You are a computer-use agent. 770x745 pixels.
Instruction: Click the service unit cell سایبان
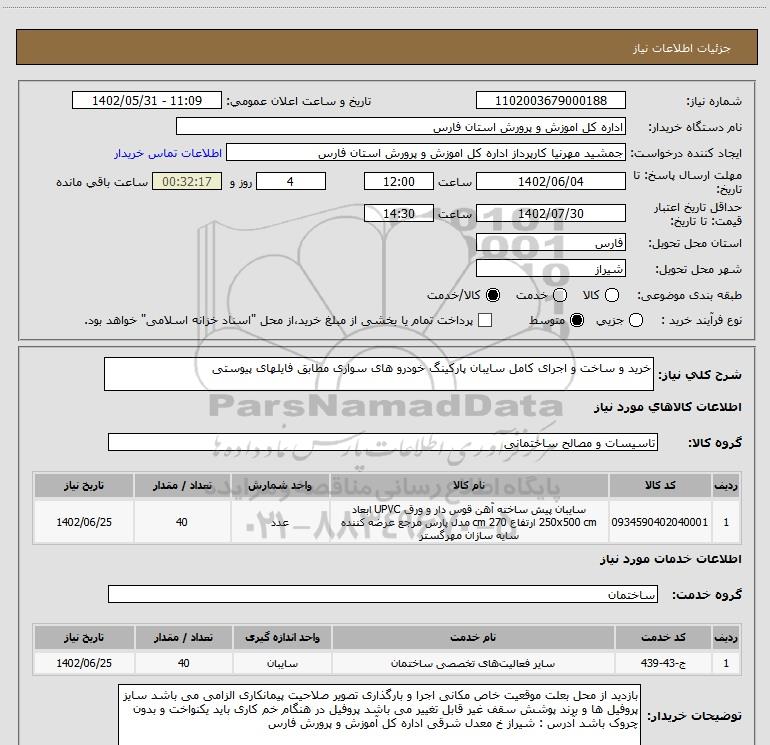tap(282, 663)
